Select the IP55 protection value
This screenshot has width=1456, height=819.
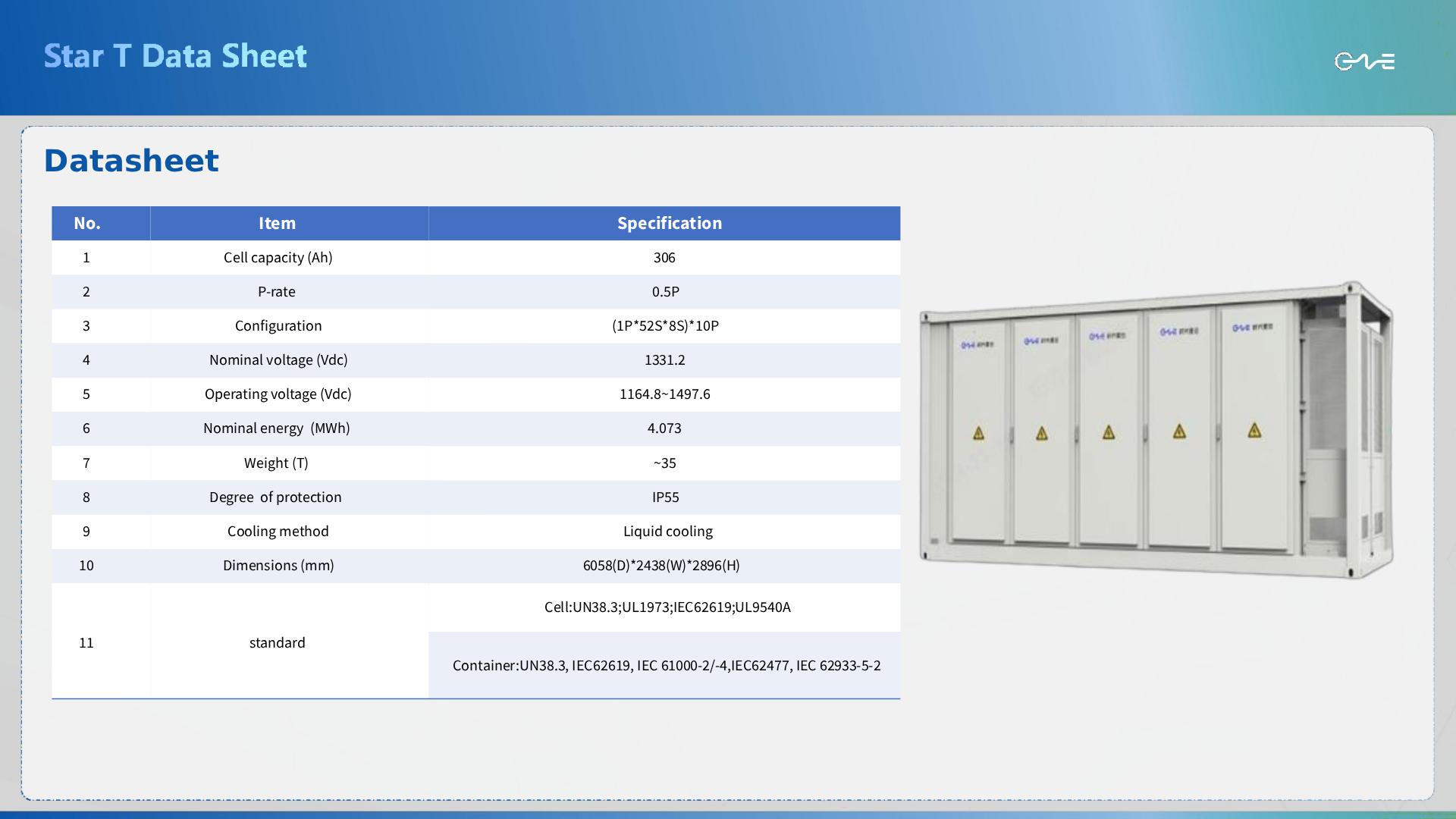(665, 497)
